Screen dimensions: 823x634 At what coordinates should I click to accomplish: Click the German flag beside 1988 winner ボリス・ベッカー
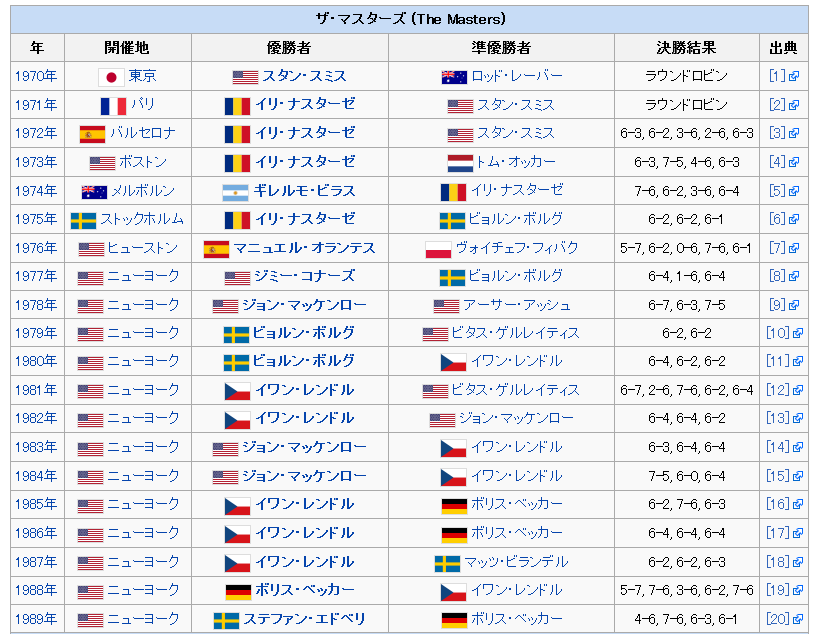point(238,592)
